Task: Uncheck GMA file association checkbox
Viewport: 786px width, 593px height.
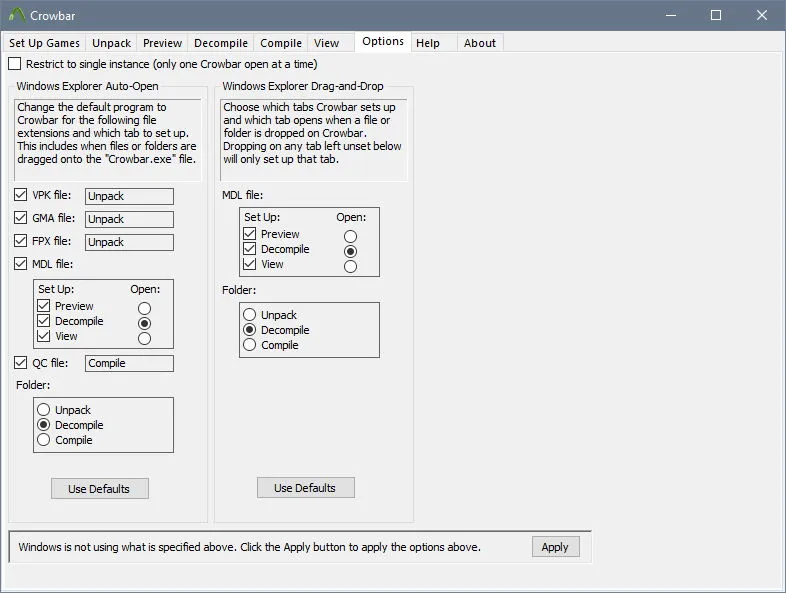Action: [21, 218]
